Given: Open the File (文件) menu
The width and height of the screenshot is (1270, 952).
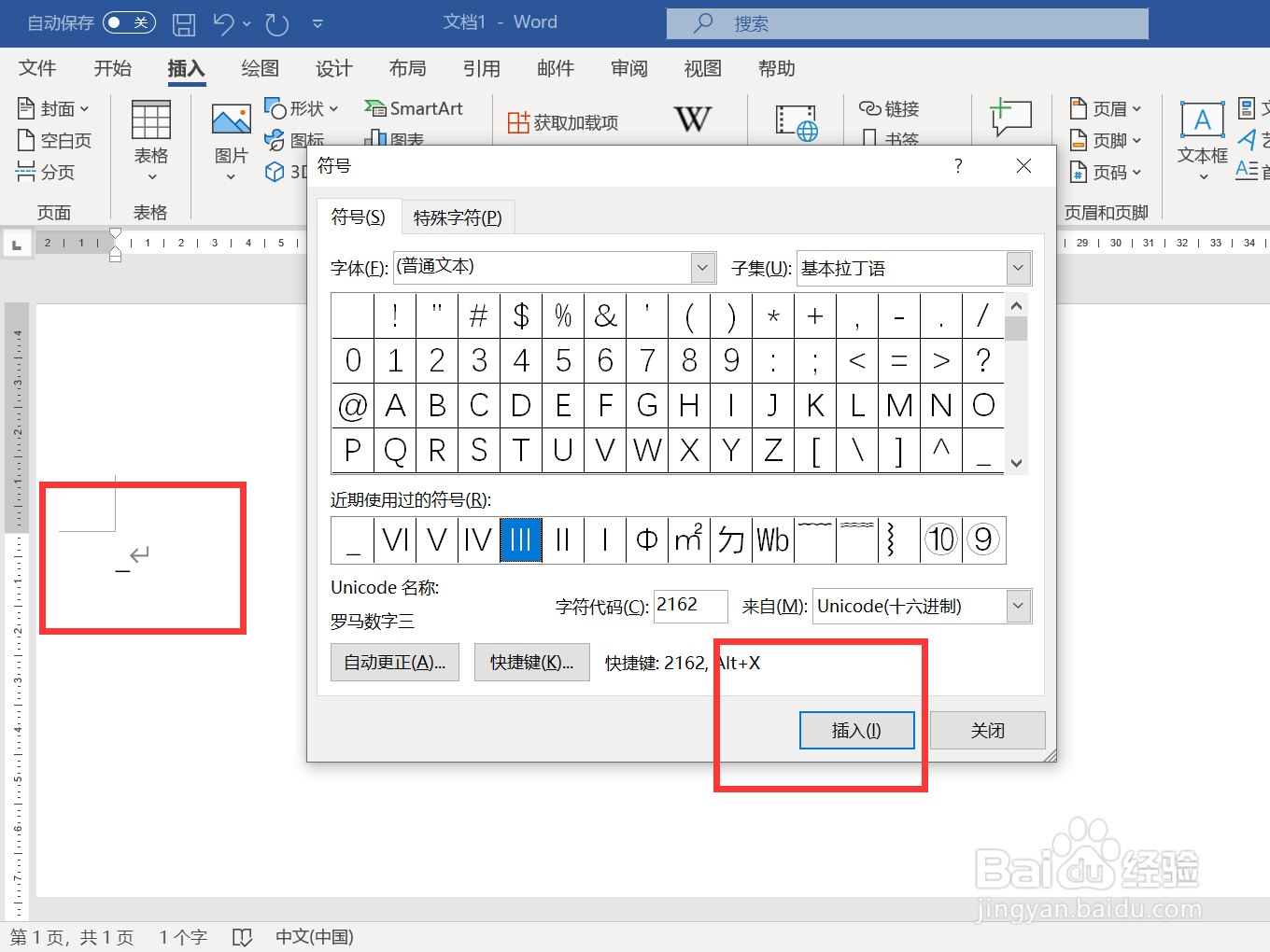Looking at the screenshot, I should 37,68.
